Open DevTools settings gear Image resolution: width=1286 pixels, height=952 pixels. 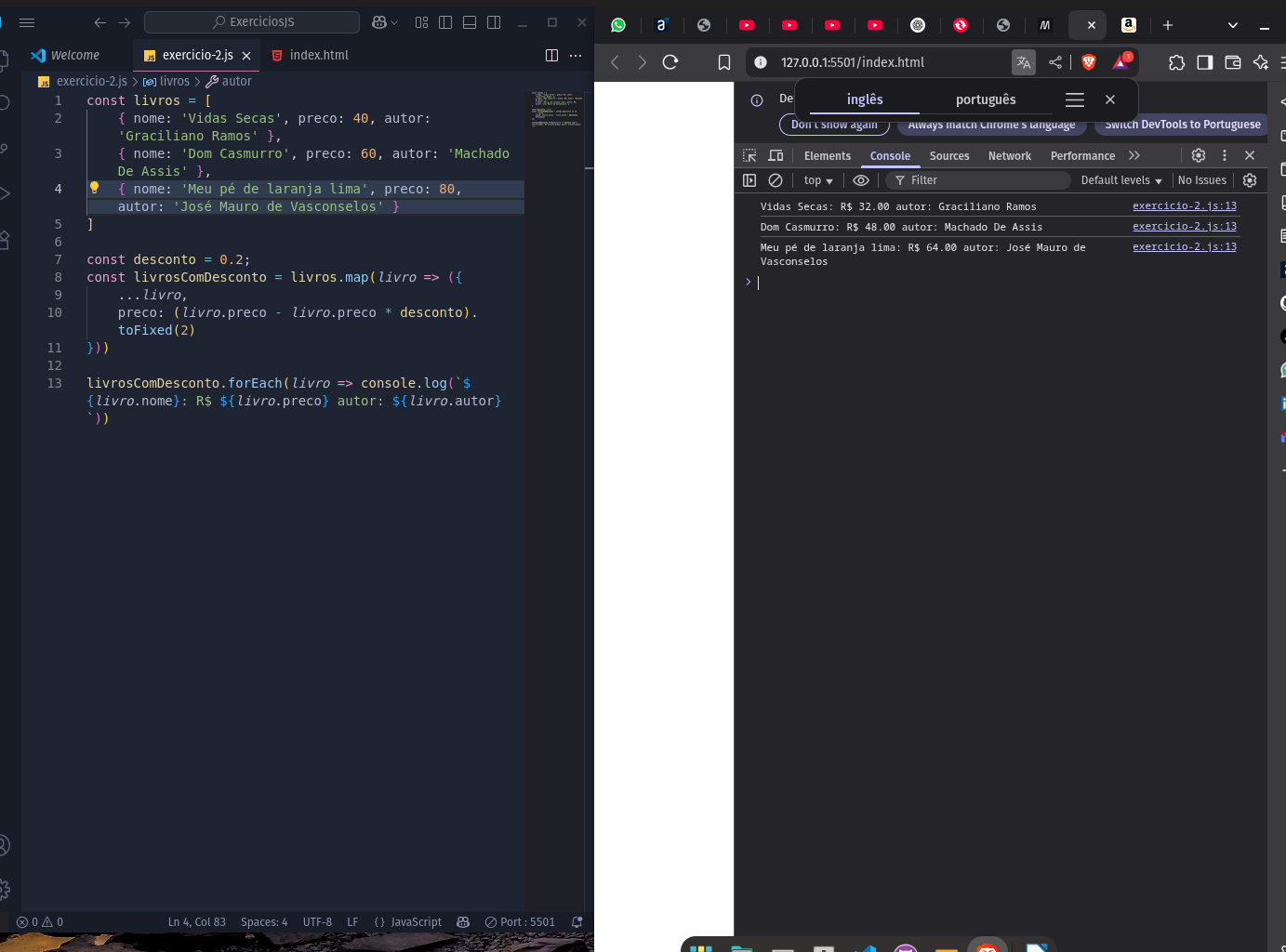point(1199,156)
